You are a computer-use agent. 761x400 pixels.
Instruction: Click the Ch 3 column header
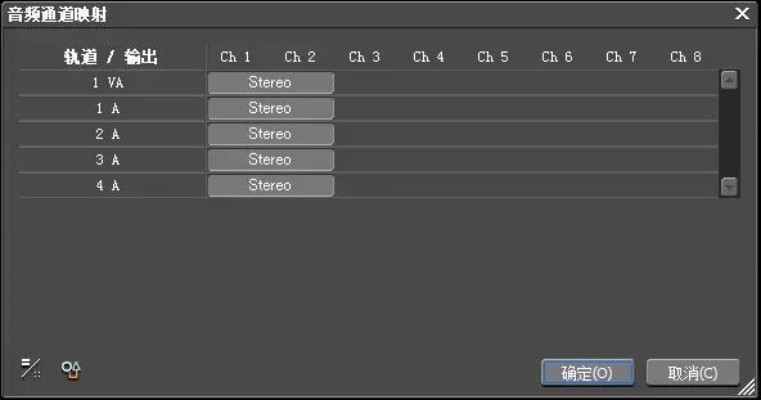[x=364, y=57]
